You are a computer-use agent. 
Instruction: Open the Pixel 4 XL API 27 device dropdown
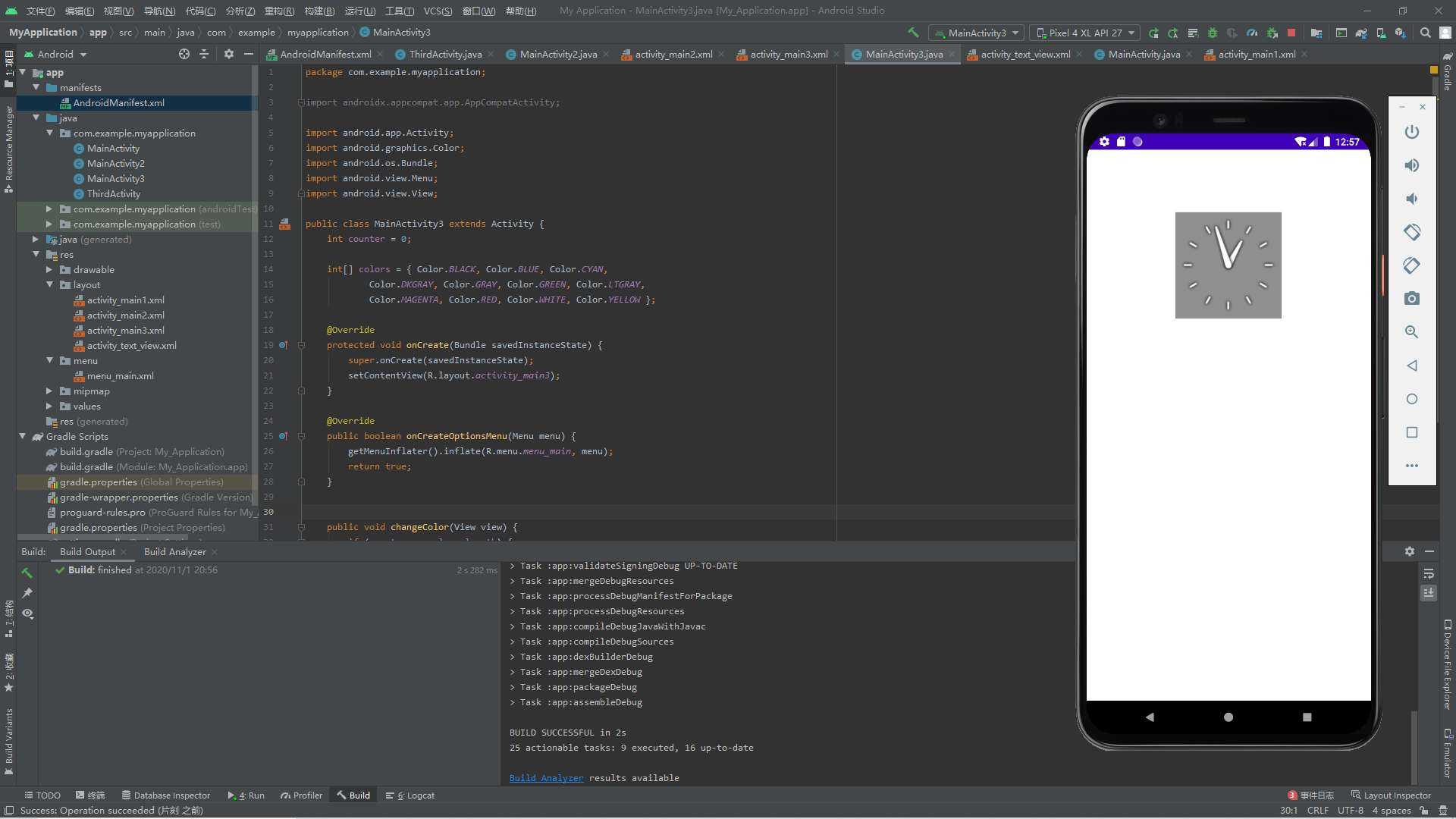point(1085,33)
